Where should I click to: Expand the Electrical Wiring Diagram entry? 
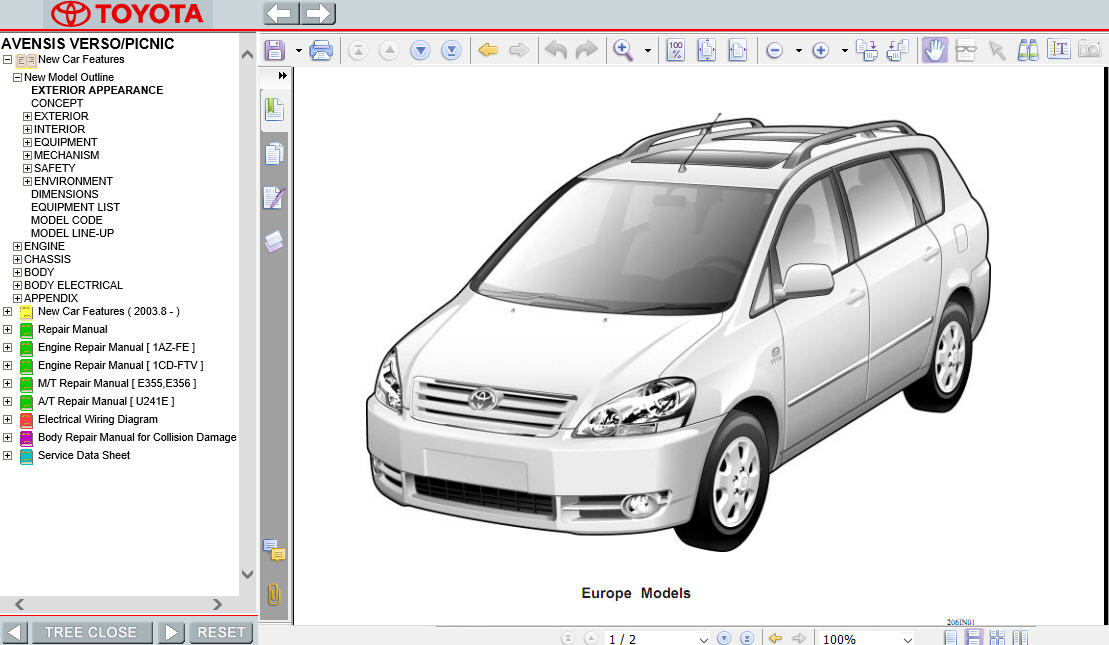(x=8, y=420)
